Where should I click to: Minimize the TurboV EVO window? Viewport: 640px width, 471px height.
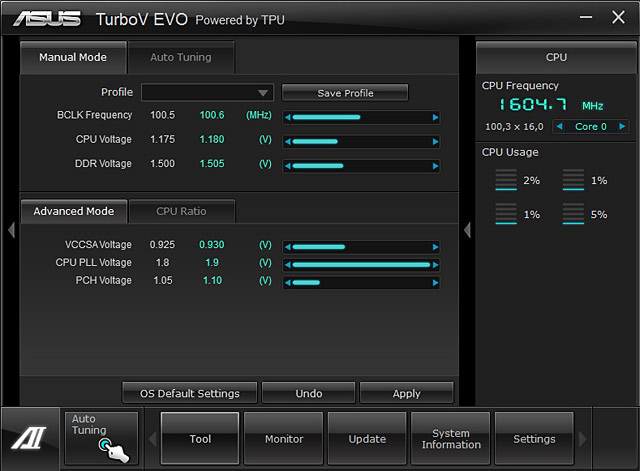coord(586,17)
